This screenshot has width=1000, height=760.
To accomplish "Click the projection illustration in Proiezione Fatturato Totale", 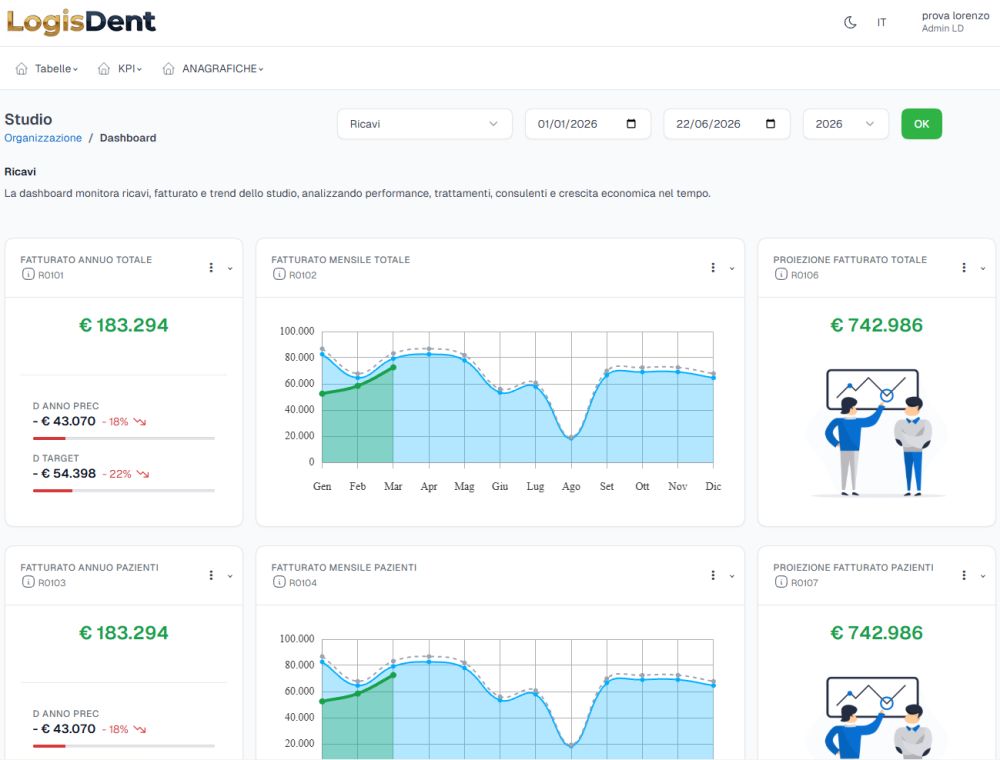I will 876,433.
